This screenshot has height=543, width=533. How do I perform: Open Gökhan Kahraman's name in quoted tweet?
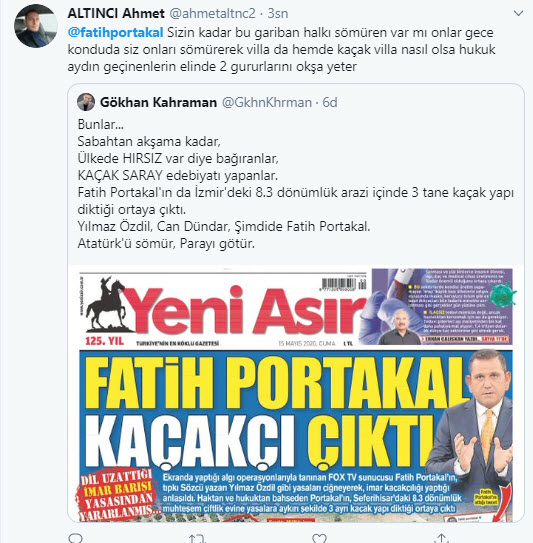tap(158, 102)
